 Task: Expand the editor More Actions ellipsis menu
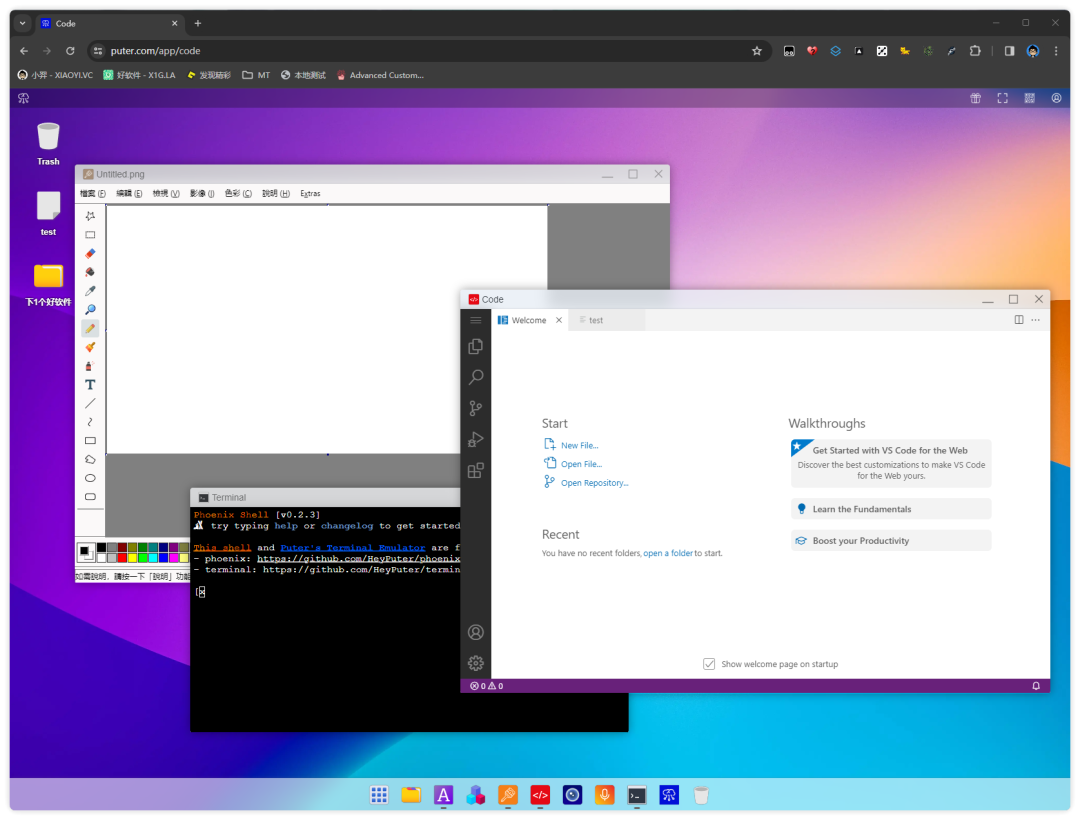[x=1035, y=320]
